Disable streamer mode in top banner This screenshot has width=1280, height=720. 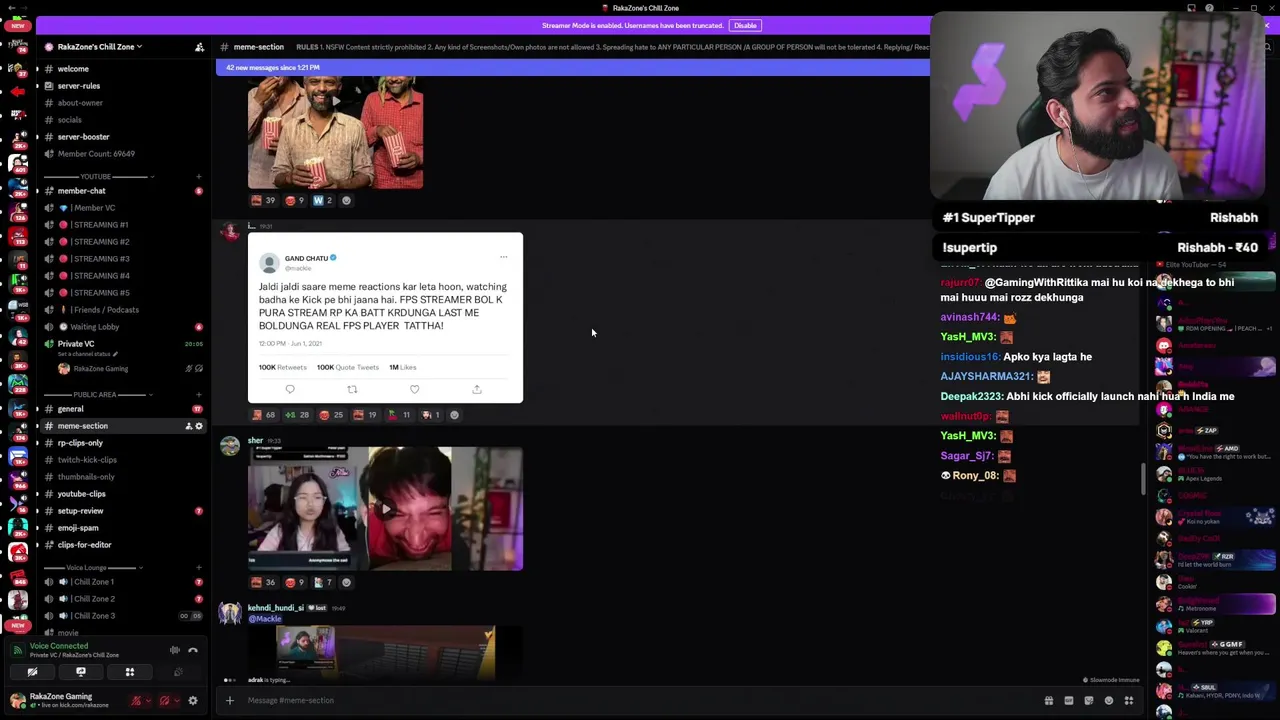point(745,25)
